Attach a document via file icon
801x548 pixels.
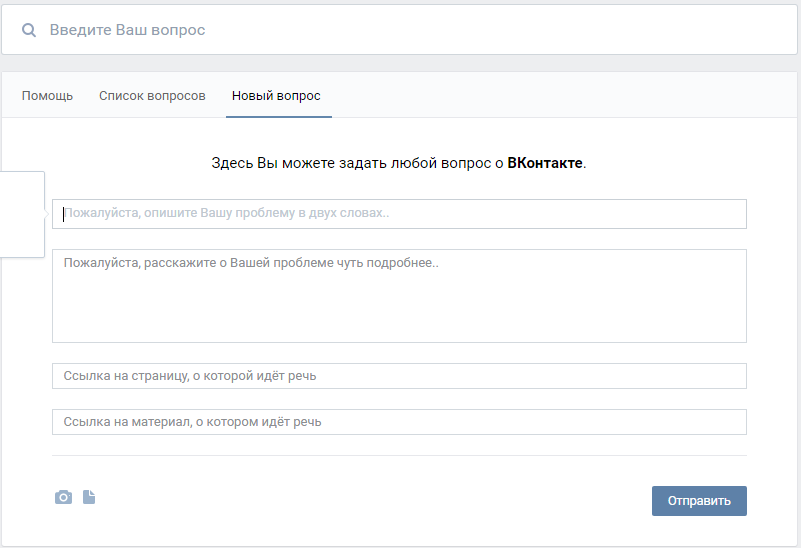[x=89, y=497]
